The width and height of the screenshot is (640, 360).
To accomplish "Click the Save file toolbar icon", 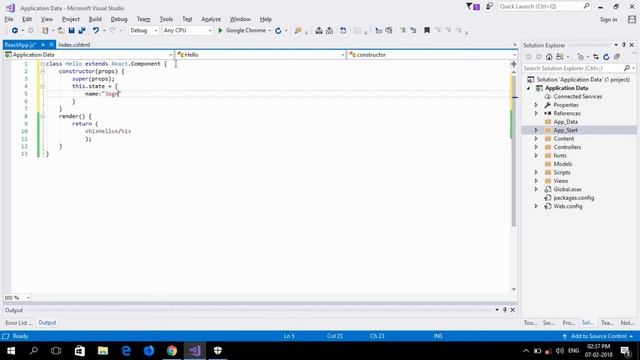I will [x=71, y=31].
